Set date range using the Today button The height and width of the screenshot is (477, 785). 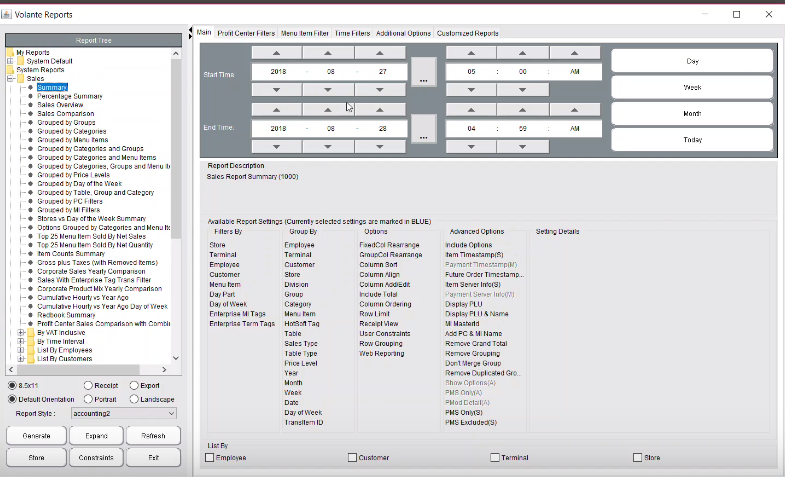coord(692,140)
